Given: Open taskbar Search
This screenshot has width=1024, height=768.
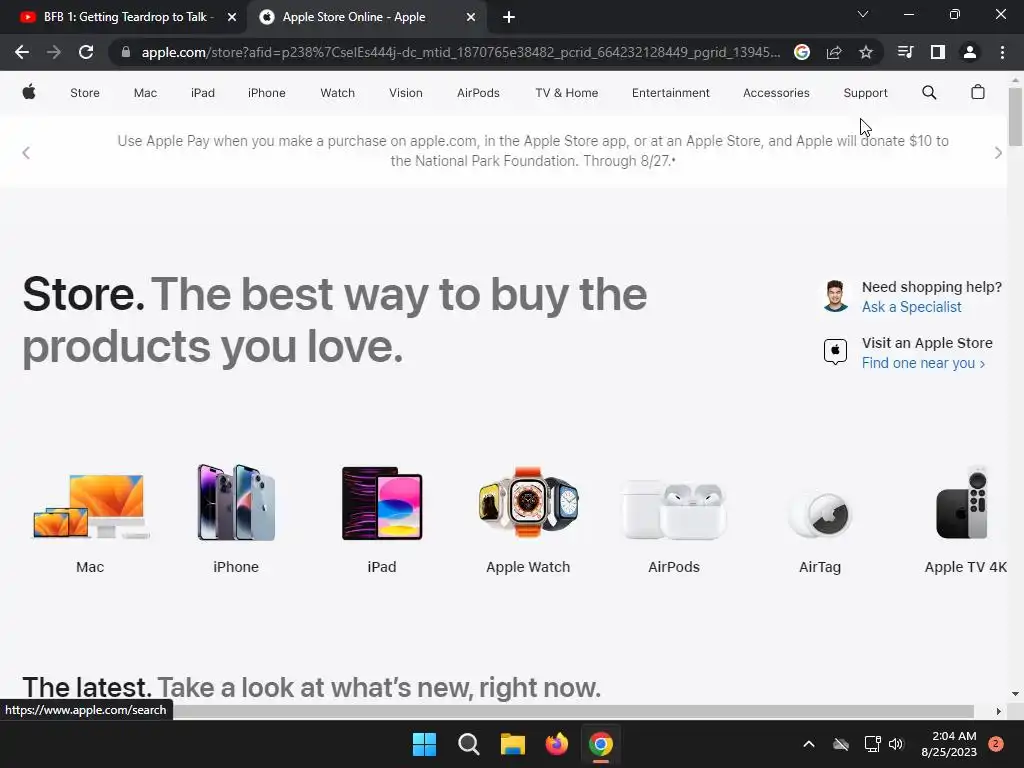Looking at the screenshot, I should pos(468,744).
